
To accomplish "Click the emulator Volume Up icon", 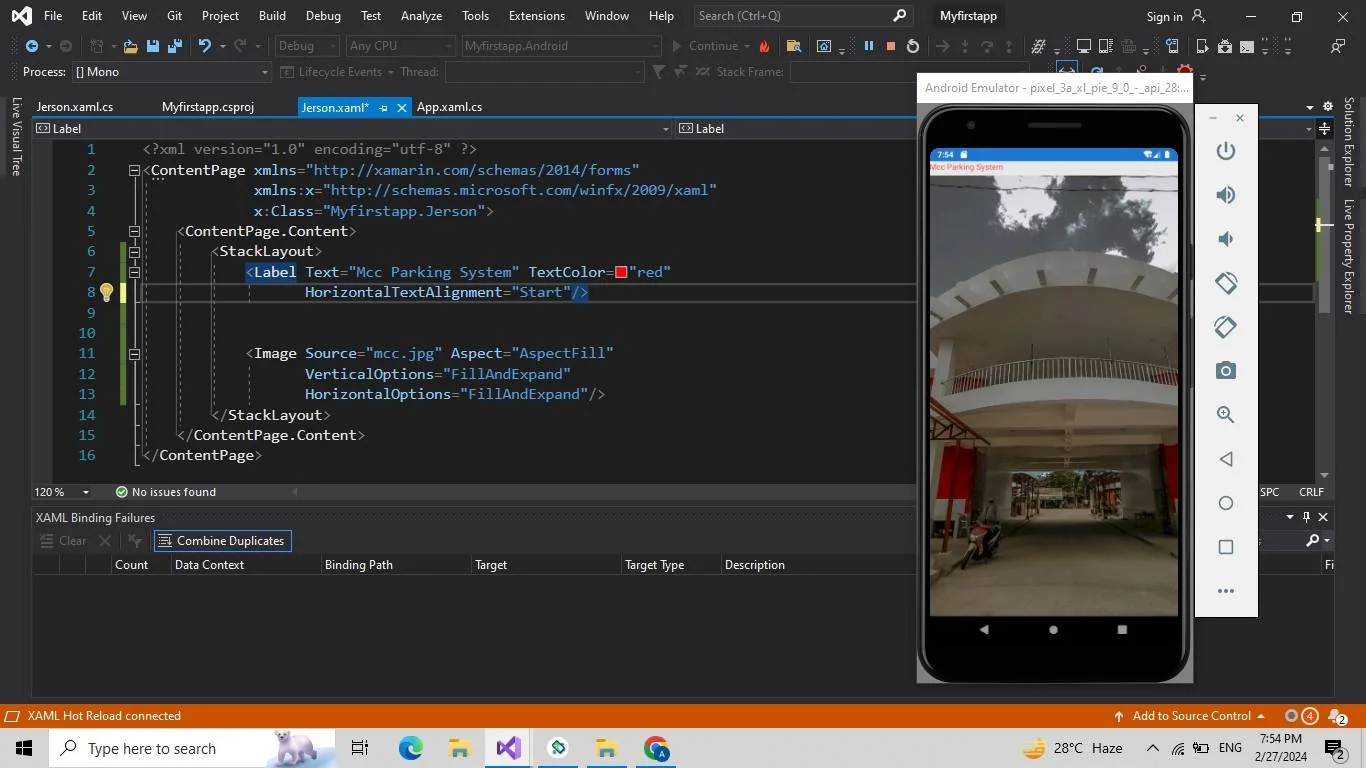I will click(x=1226, y=195).
